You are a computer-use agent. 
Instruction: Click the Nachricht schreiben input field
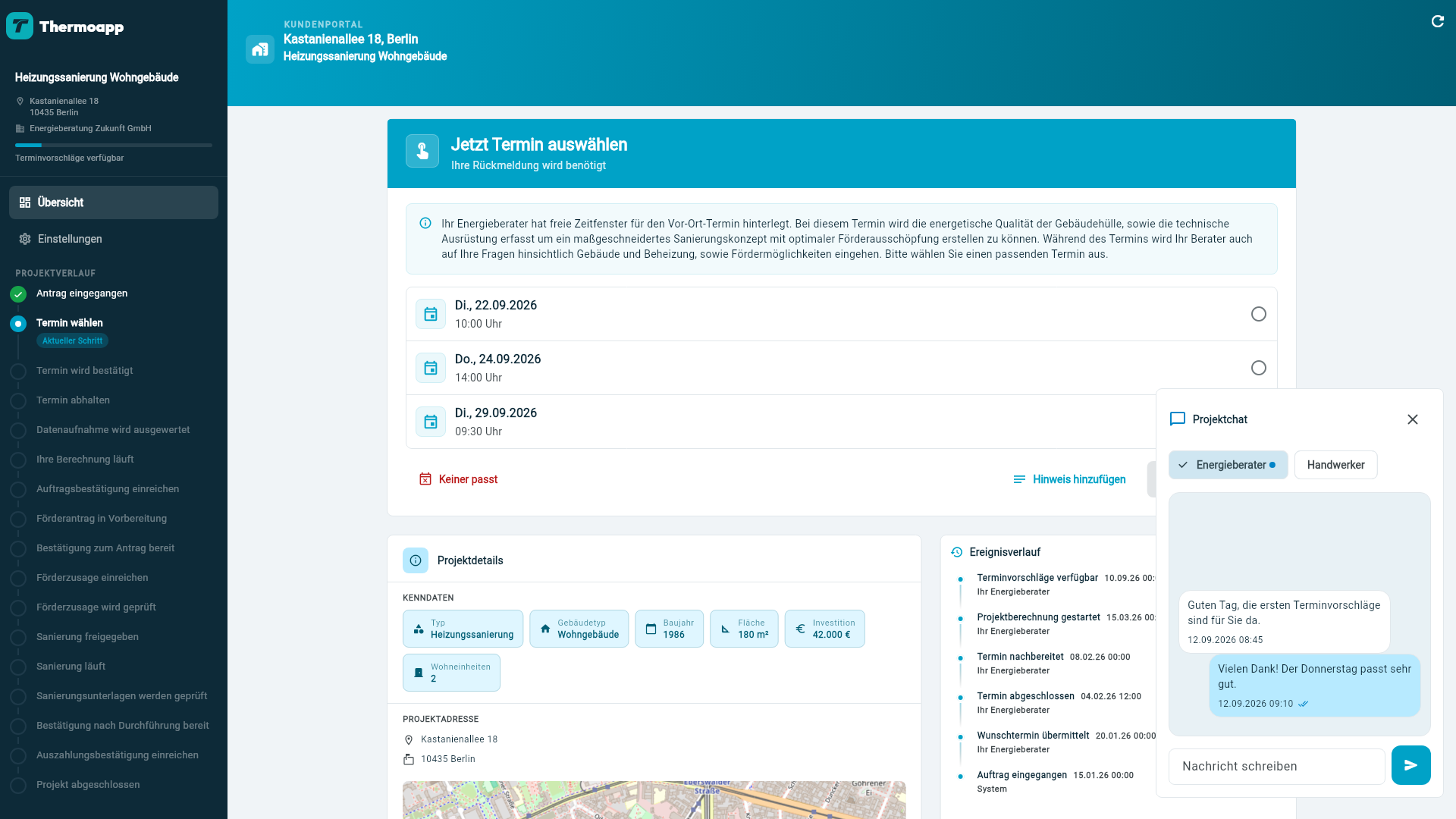click(x=1277, y=766)
